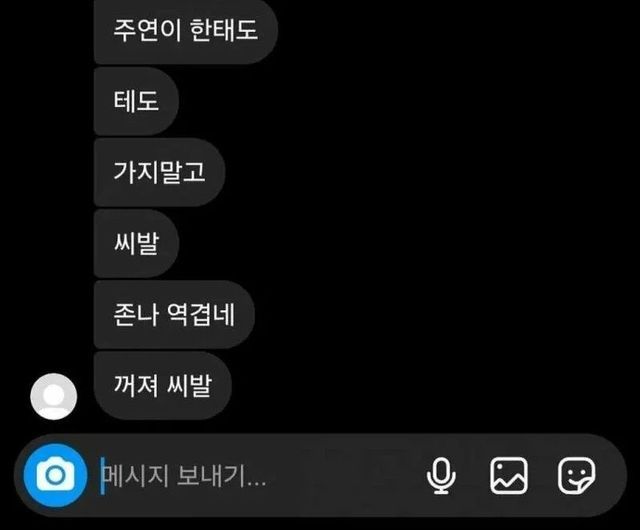The width and height of the screenshot is (640, 530).
Task: Select the message bubble '가지말고'
Action: tap(160, 172)
